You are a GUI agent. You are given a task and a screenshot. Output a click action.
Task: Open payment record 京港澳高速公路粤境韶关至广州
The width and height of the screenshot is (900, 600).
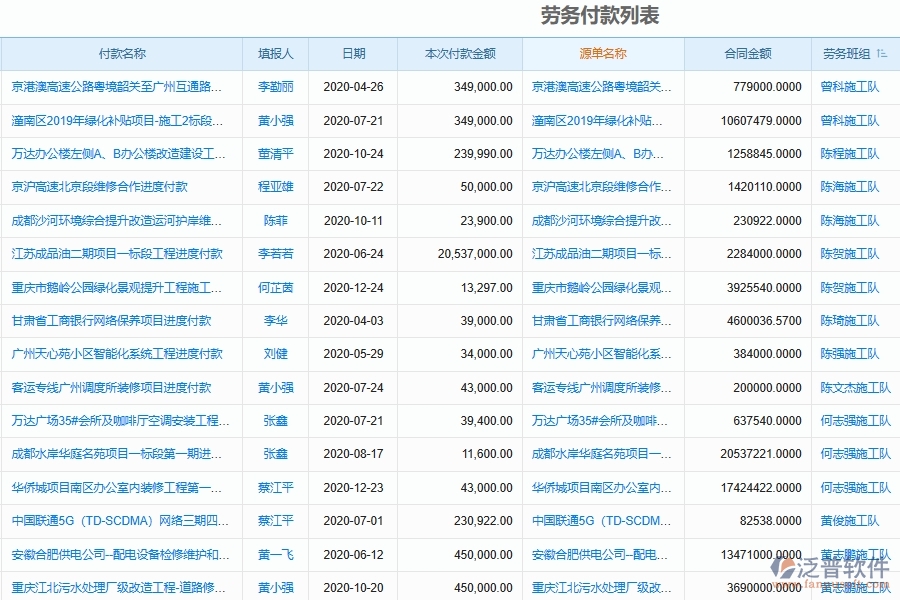point(115,87)
